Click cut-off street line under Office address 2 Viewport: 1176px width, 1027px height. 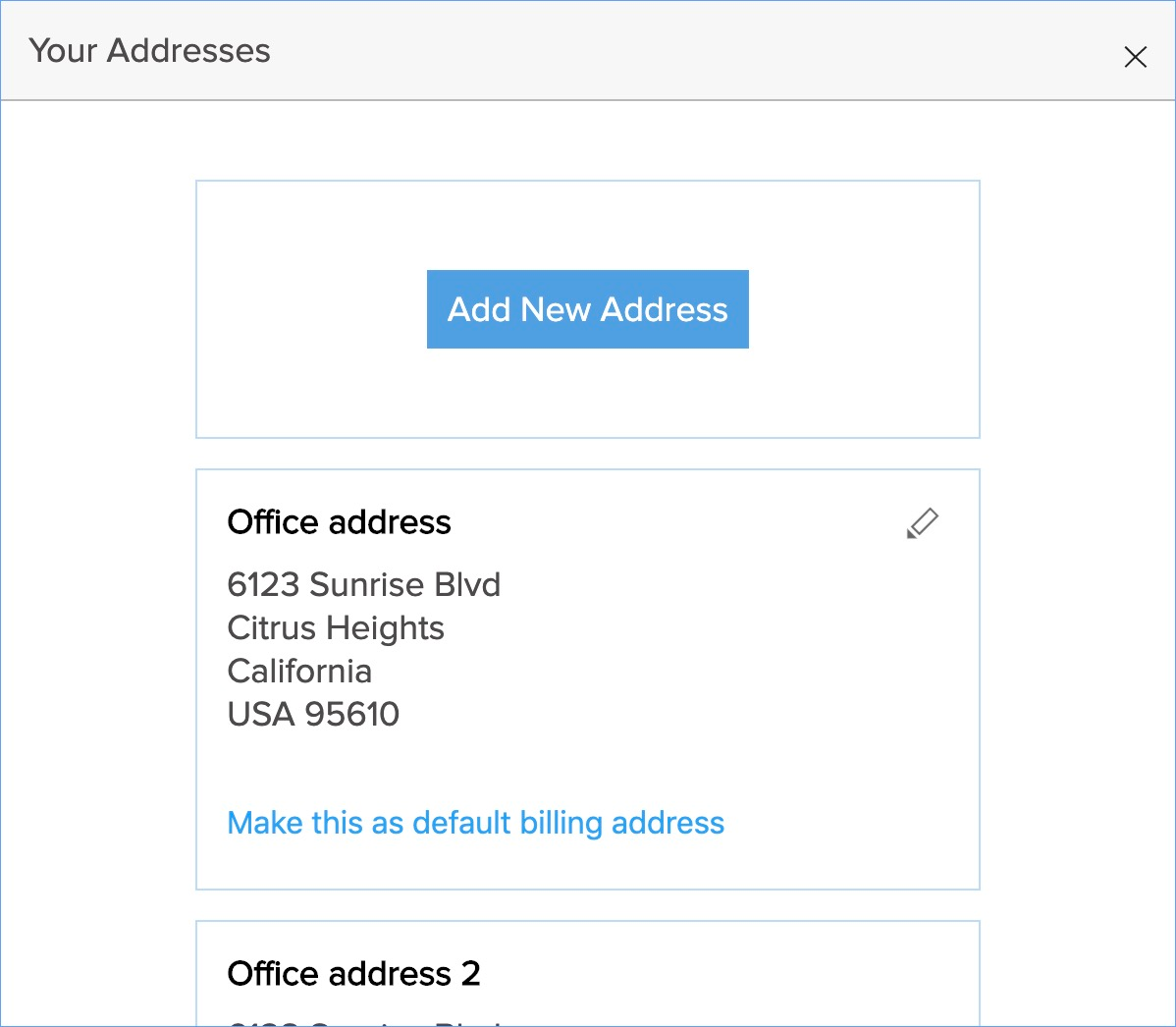[363, 1021]
